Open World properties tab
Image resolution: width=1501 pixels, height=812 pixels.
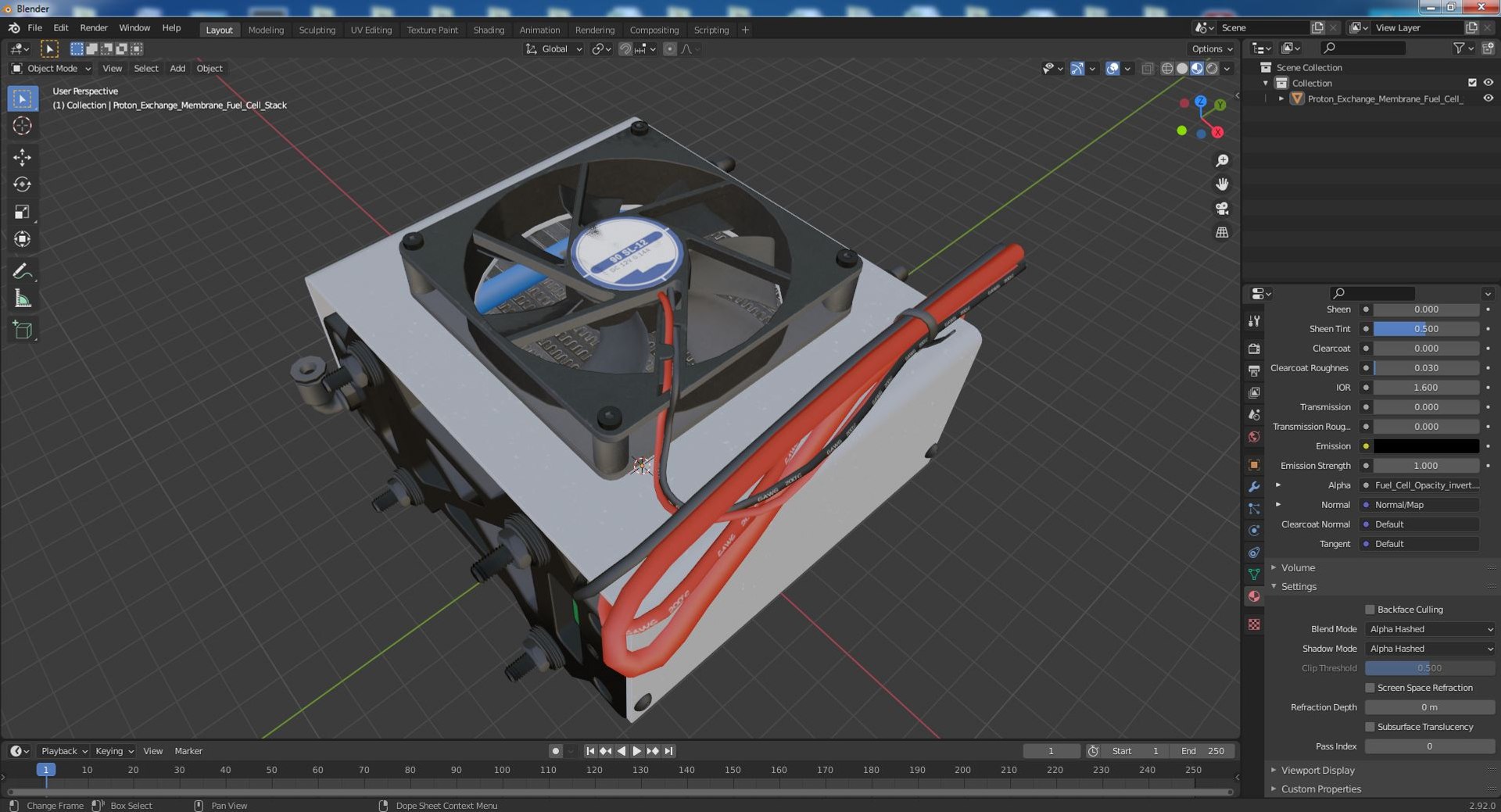pos(1254,437)
